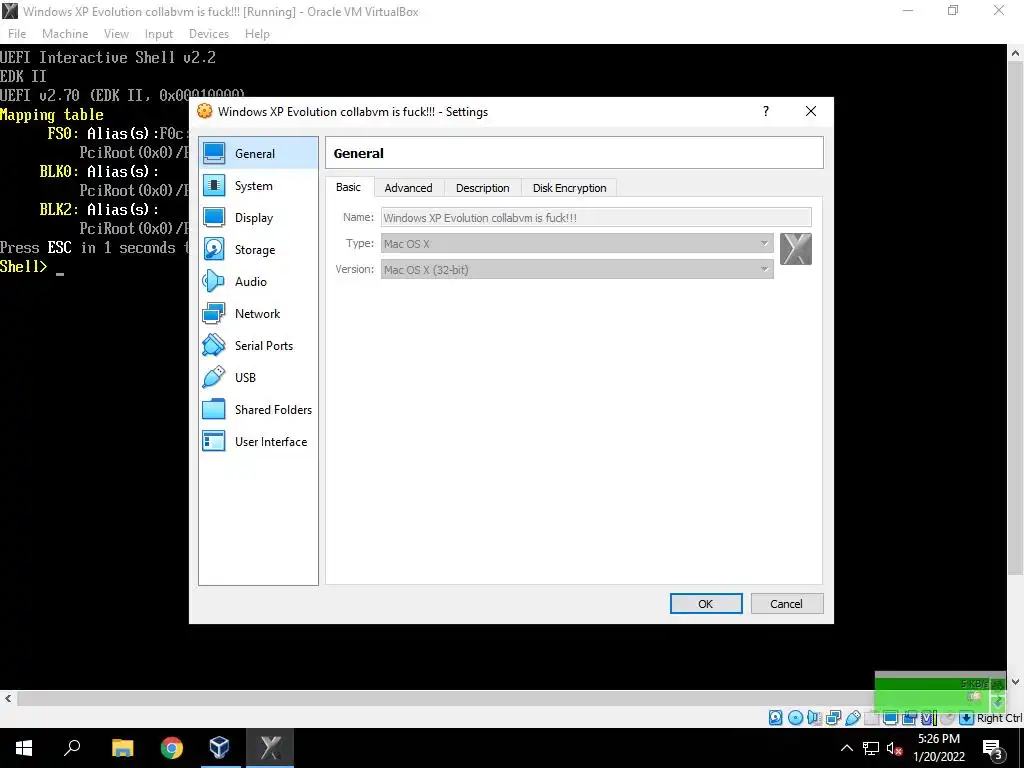This screenshot has height=768, width=1024.
Task: Click the network tray icon
Action: (871, 748)
